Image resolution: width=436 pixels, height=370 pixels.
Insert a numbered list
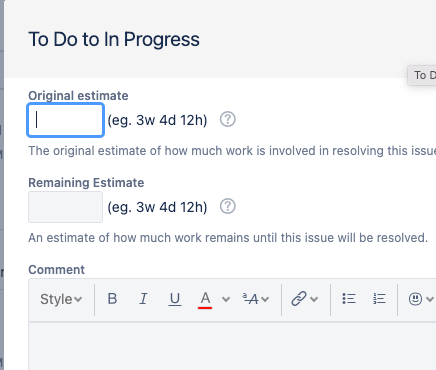(379, 299)
